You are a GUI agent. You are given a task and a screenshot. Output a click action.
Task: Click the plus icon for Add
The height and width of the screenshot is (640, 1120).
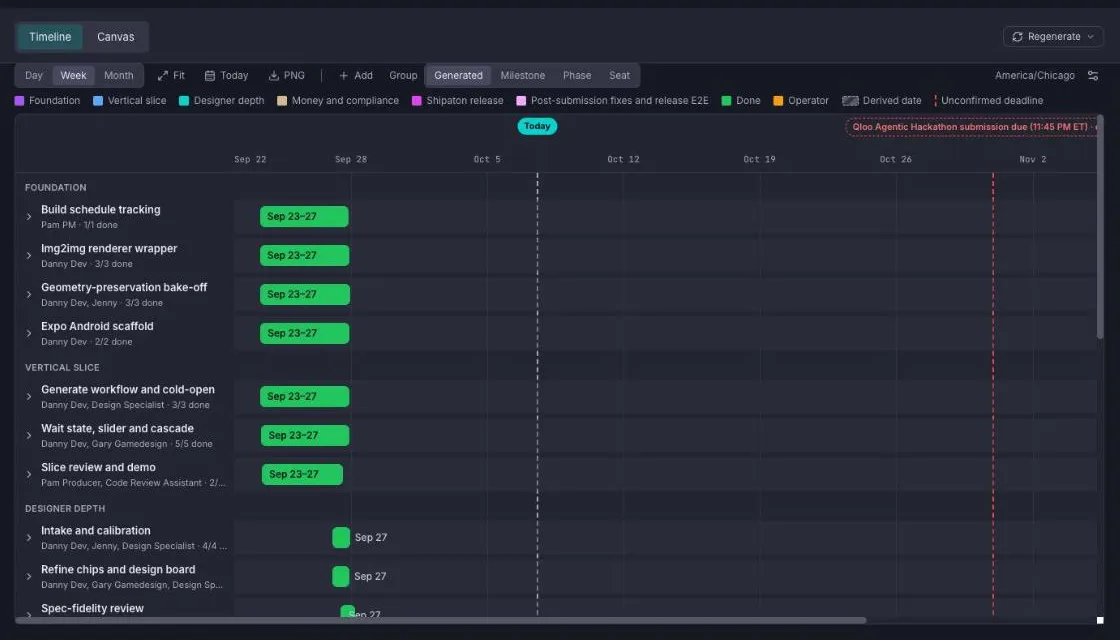(x=344, y=75)
